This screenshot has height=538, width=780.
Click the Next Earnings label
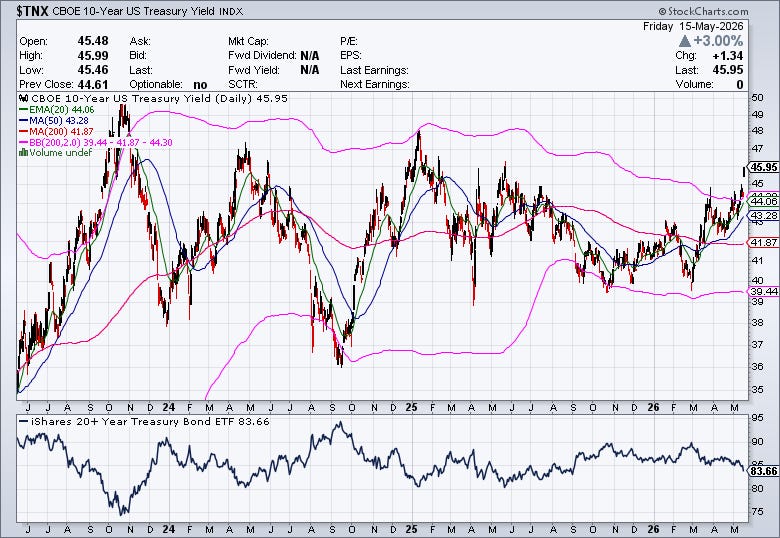[375, 85]
